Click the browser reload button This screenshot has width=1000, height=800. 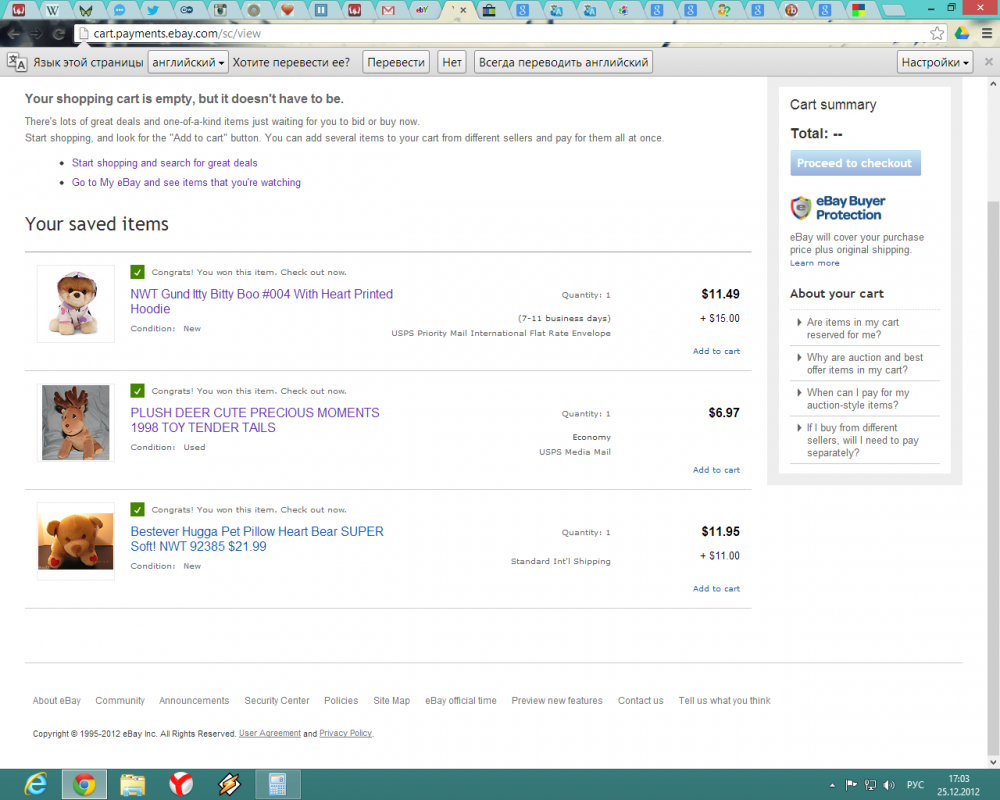pyautogui.click(x=59, y=34)
